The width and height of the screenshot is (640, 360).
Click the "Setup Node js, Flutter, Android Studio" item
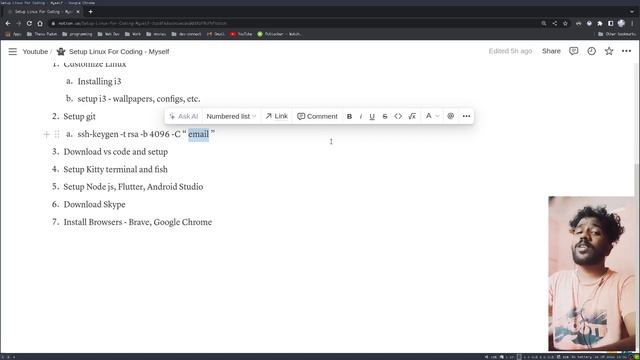pyautogui.click(x=133, y=187)
